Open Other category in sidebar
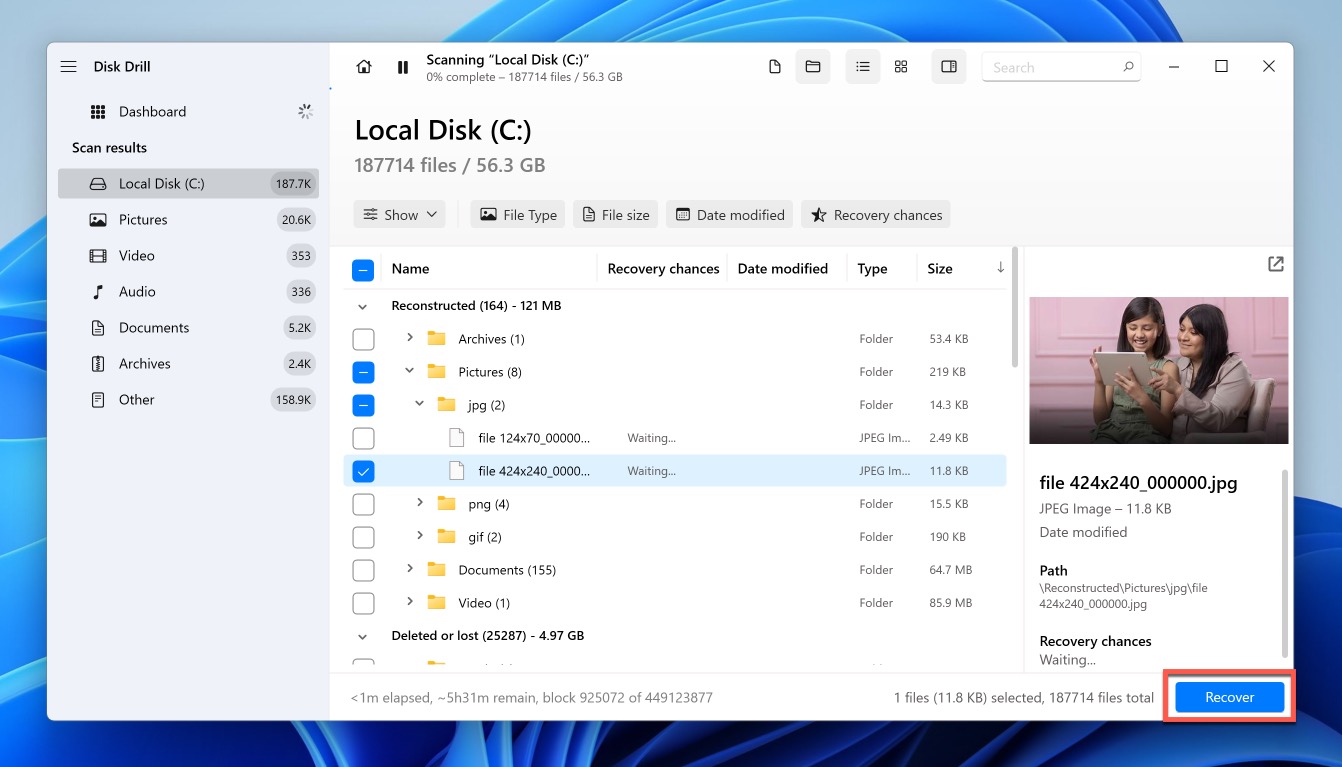The image size is (1342, 767). (188, 400)
